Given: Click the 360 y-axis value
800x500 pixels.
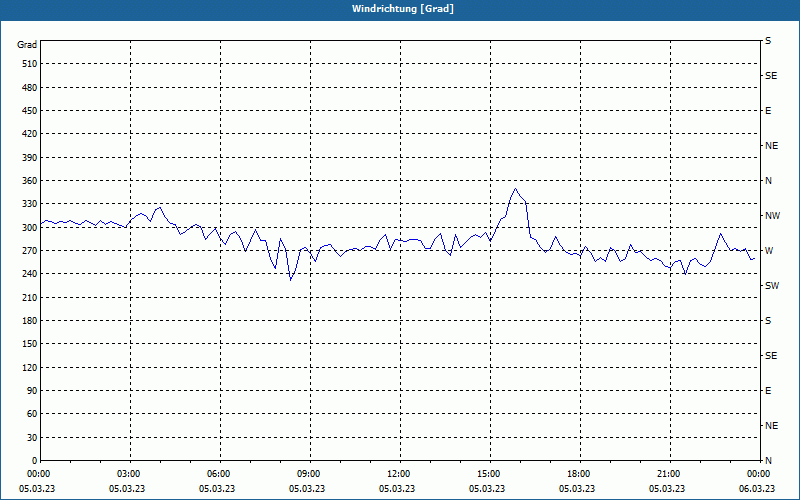Looking at the screenshot, I should click(x=30, y=181).
